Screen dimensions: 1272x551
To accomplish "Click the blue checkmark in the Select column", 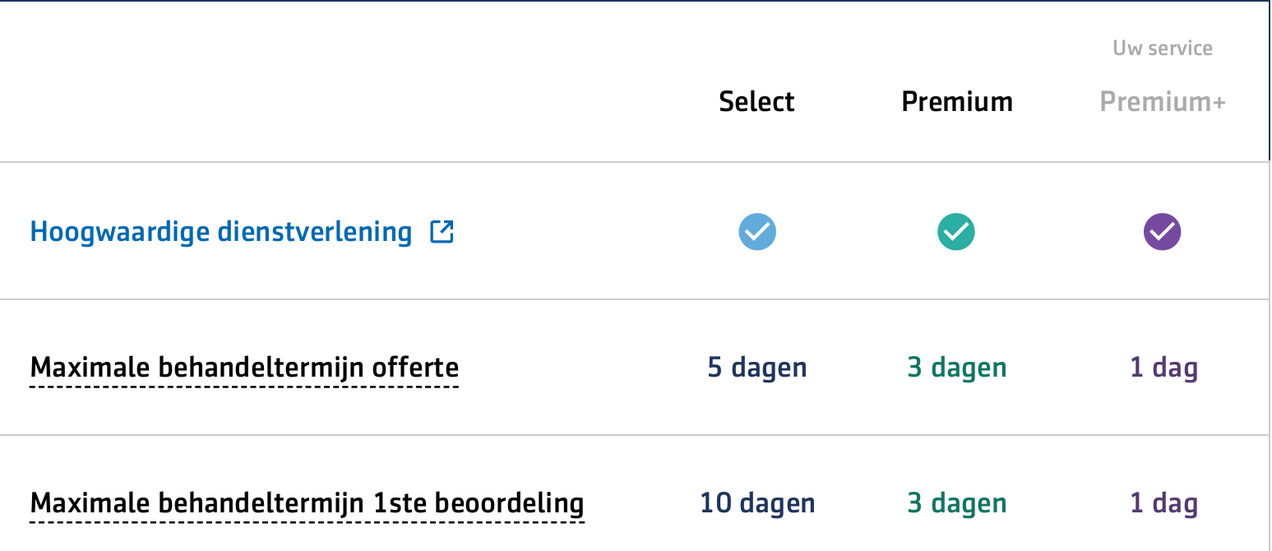I will click(757, 232).
